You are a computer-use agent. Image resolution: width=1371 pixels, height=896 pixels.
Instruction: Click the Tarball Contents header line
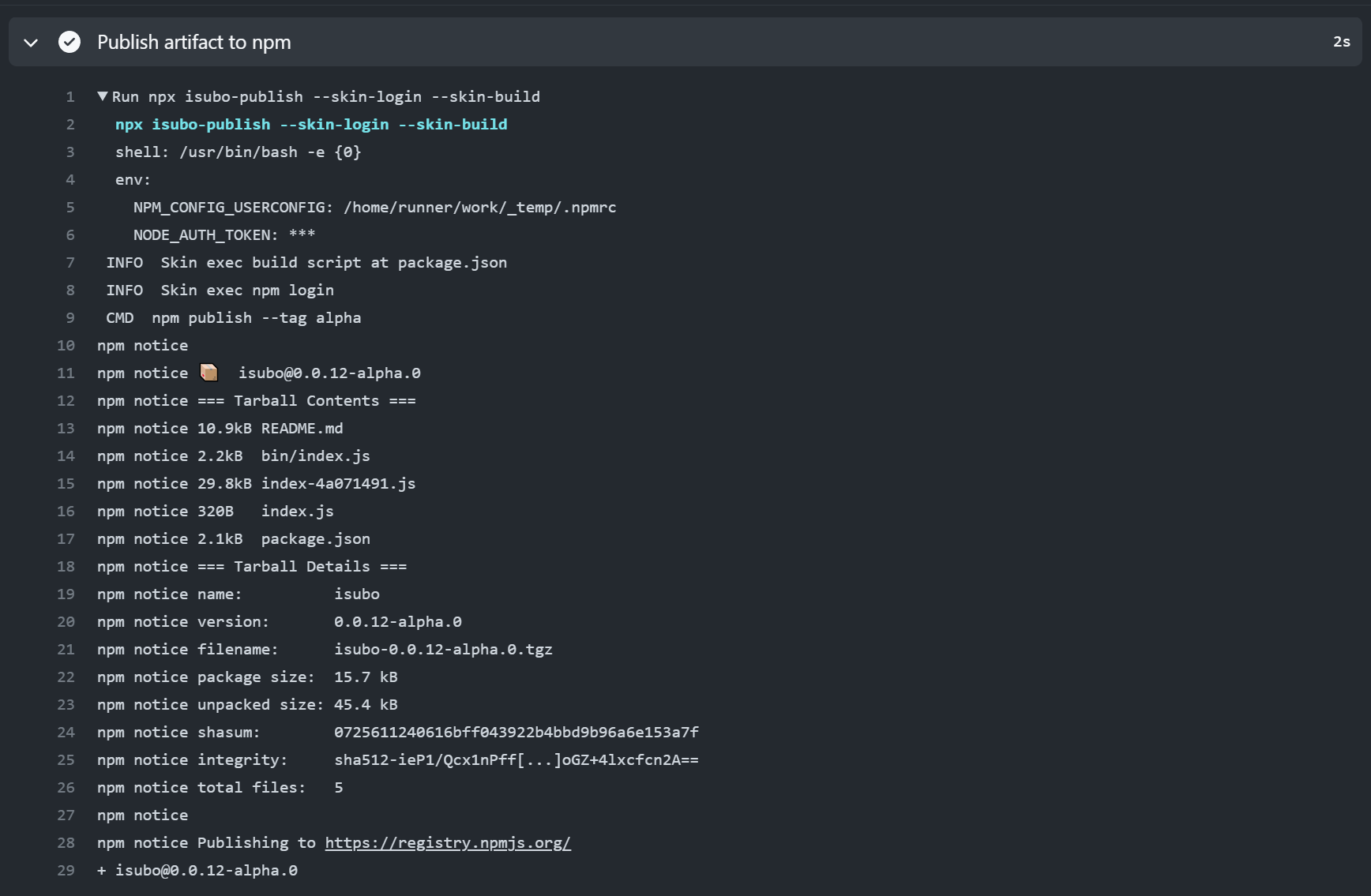pyautogui.click(x=256, y=400)
